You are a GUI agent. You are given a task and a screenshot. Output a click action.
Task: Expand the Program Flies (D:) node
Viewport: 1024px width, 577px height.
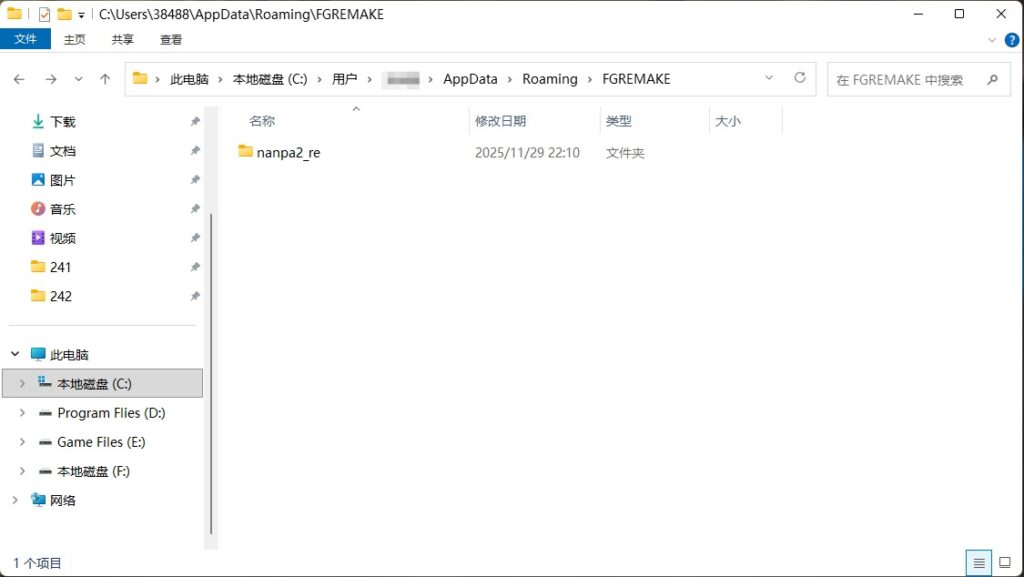pyautogui.click(x=22, y=413)
